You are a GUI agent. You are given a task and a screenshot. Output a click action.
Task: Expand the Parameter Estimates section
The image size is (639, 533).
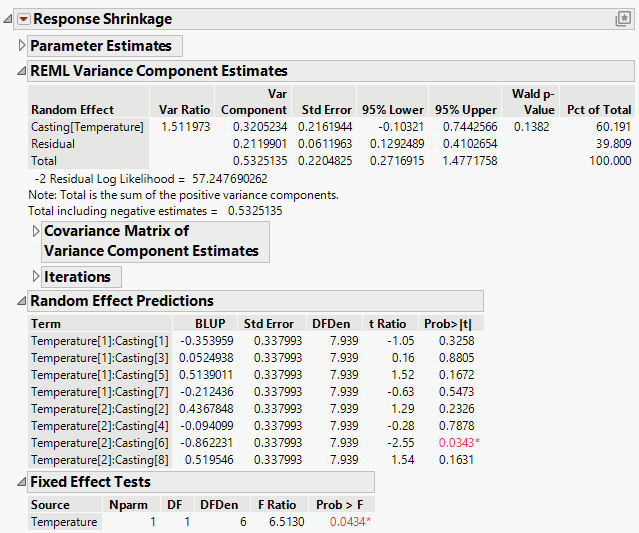pos(22,46)
